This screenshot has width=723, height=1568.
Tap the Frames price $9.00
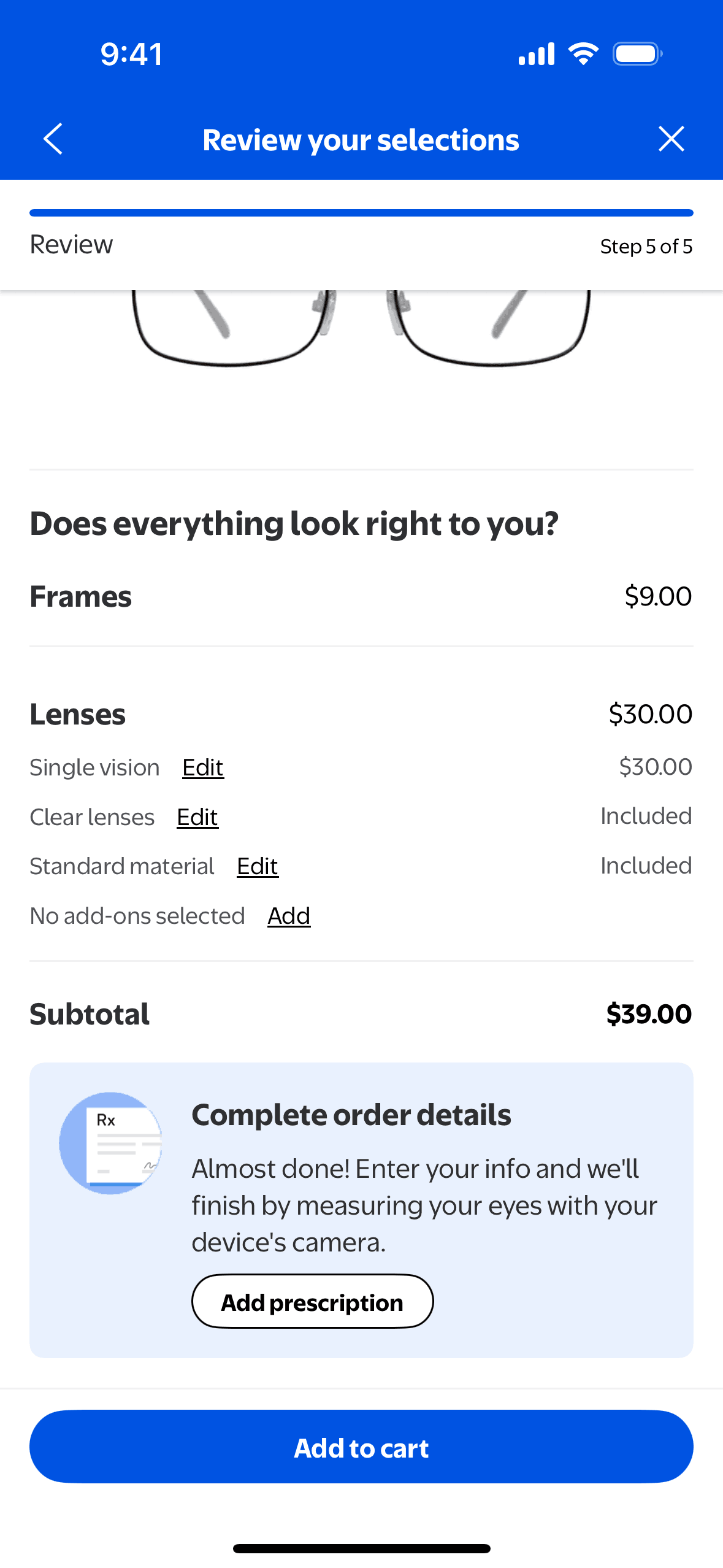click(x=658, y=596)
